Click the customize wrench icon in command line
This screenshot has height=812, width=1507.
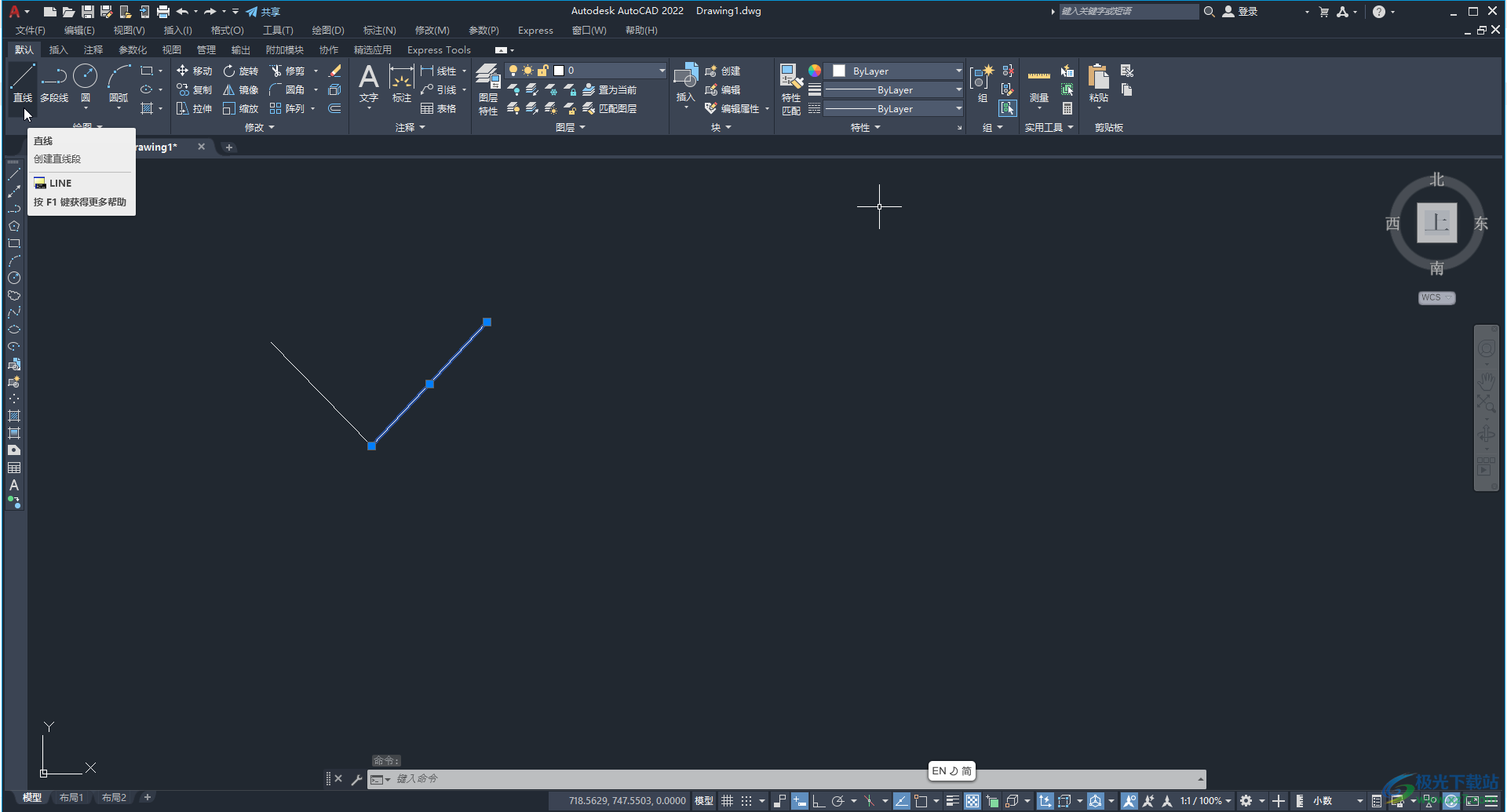click(356, 779)
